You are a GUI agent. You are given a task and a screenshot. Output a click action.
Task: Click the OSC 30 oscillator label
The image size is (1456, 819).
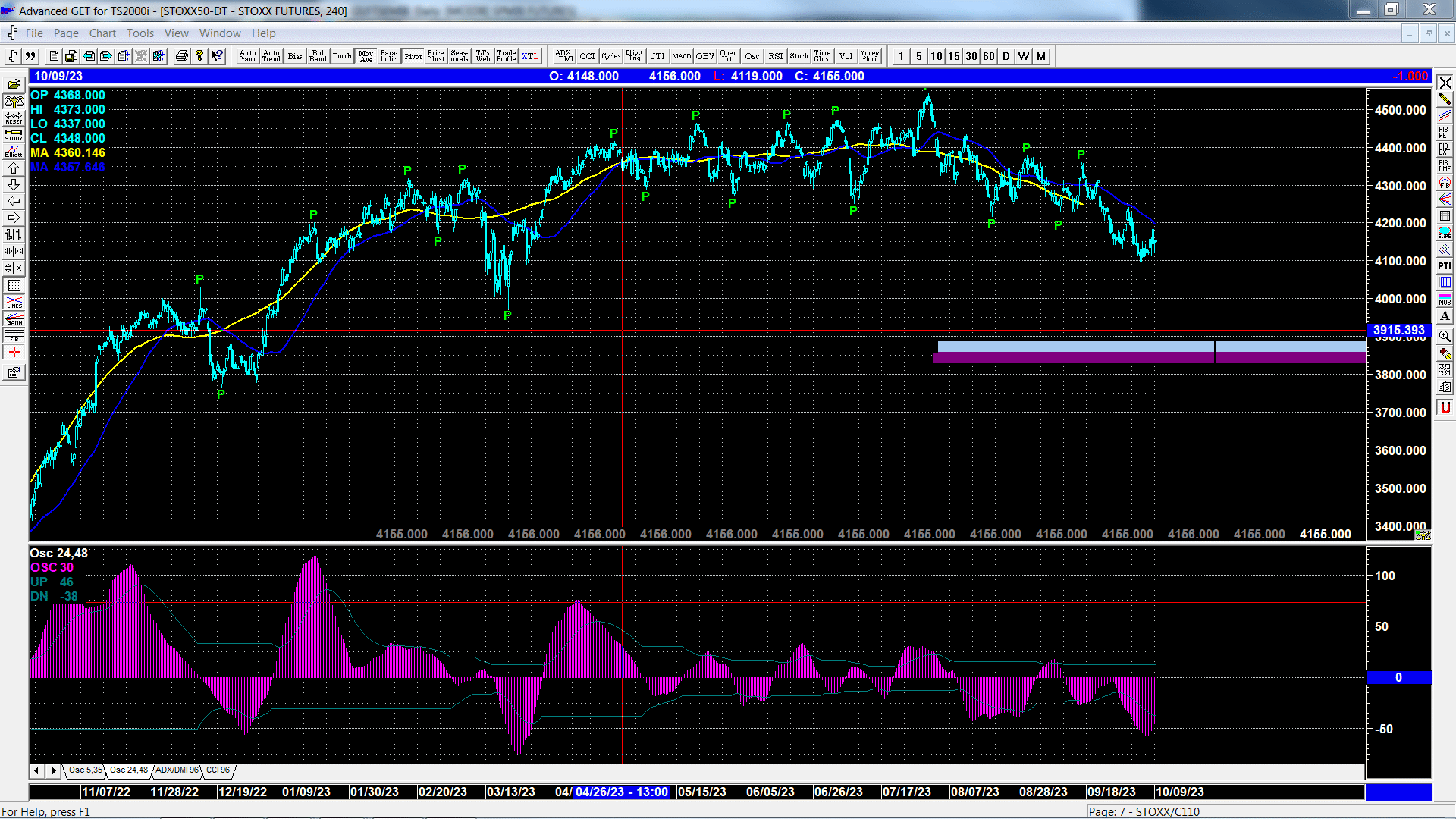click(52, 568)
